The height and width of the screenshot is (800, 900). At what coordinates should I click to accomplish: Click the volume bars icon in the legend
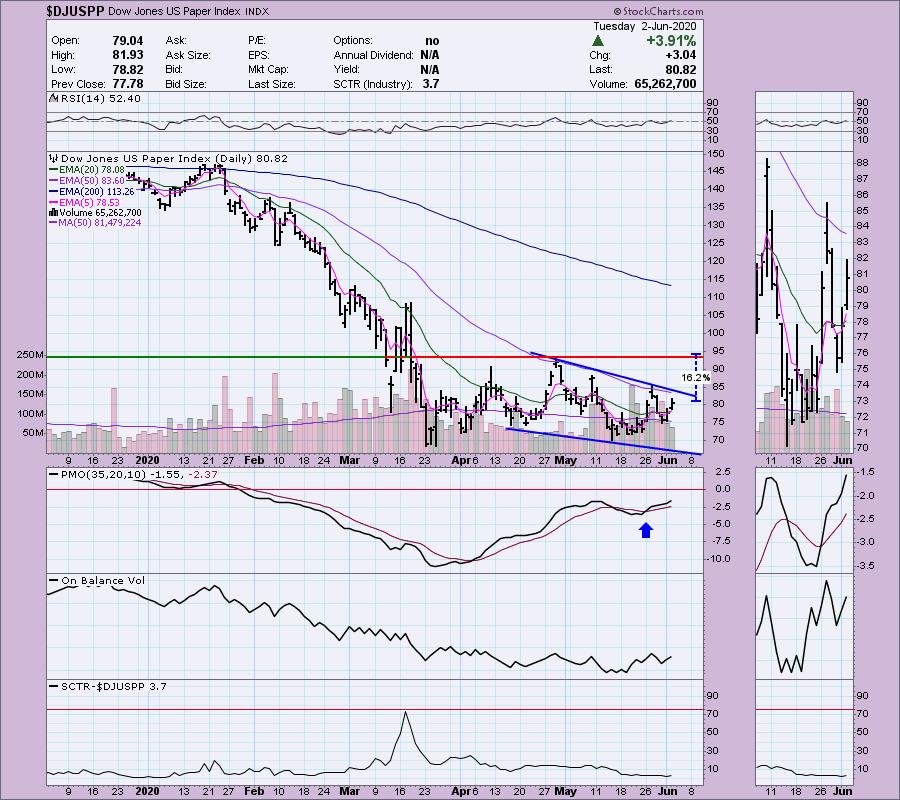pyautogui.click(x=53, y=213)
